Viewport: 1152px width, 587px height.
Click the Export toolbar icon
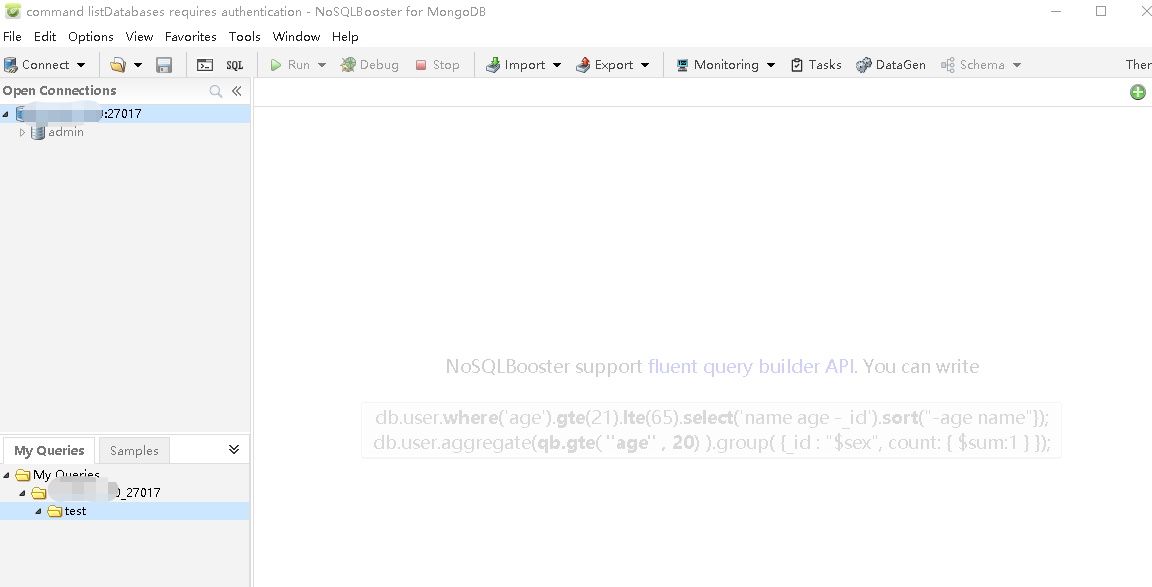pyautogui.click(x=583, y=65)
